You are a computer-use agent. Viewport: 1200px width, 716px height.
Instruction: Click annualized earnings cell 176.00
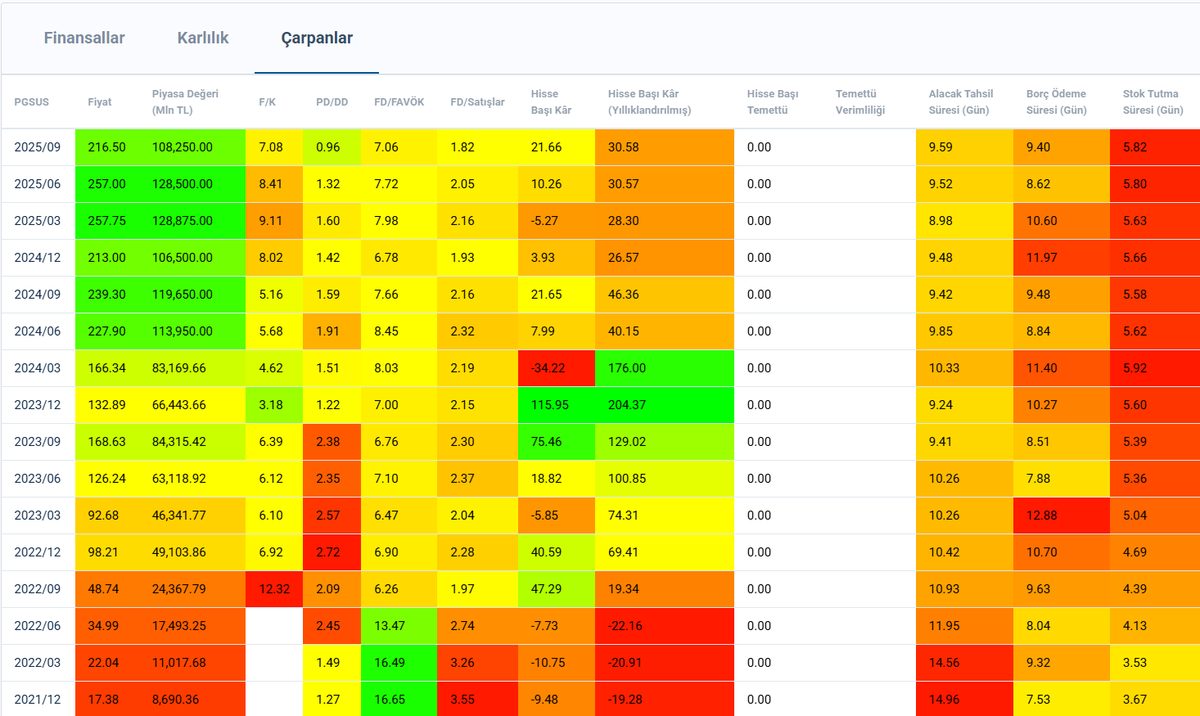tap(664, 368)
